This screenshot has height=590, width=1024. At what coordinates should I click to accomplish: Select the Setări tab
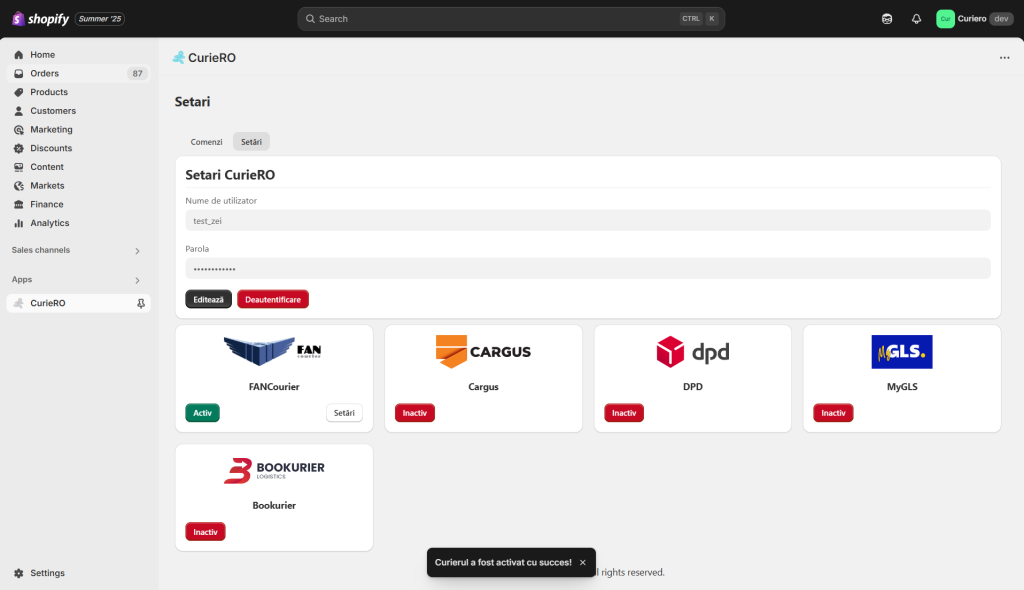(x=251, y=142)
